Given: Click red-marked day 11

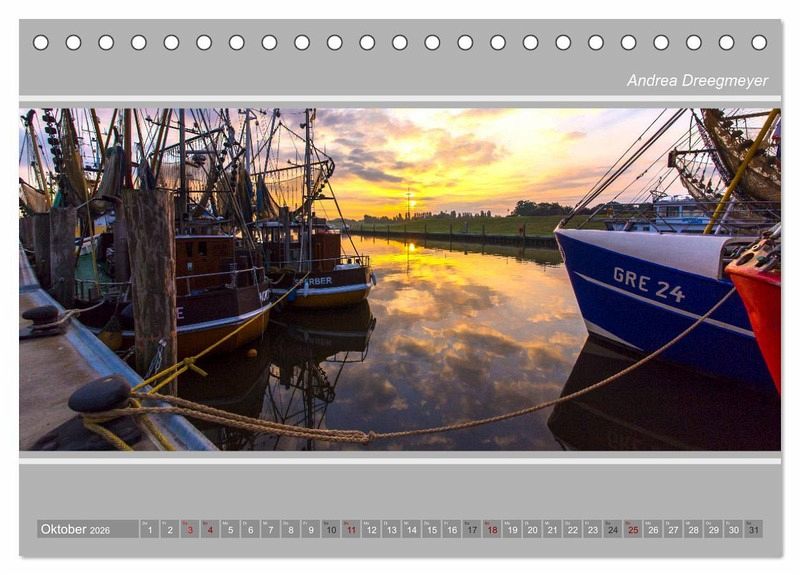Looking at the screenshot, I should coord(351,529).
